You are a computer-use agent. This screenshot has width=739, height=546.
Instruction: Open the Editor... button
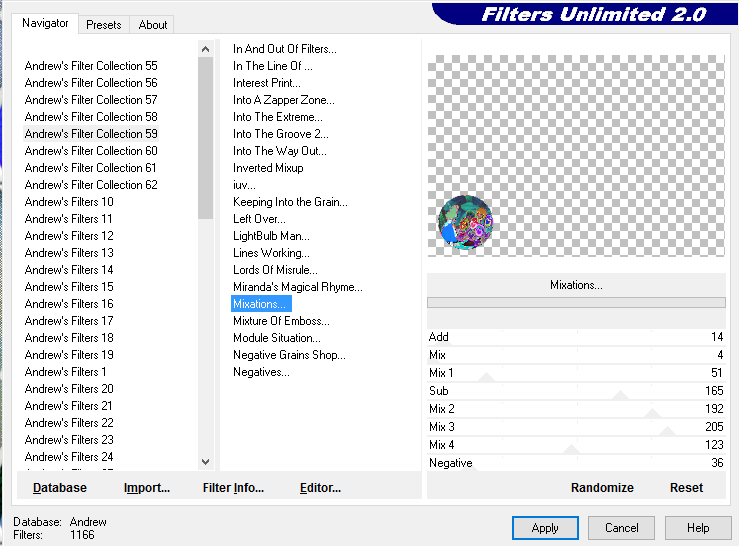click(x=320, y=488)
